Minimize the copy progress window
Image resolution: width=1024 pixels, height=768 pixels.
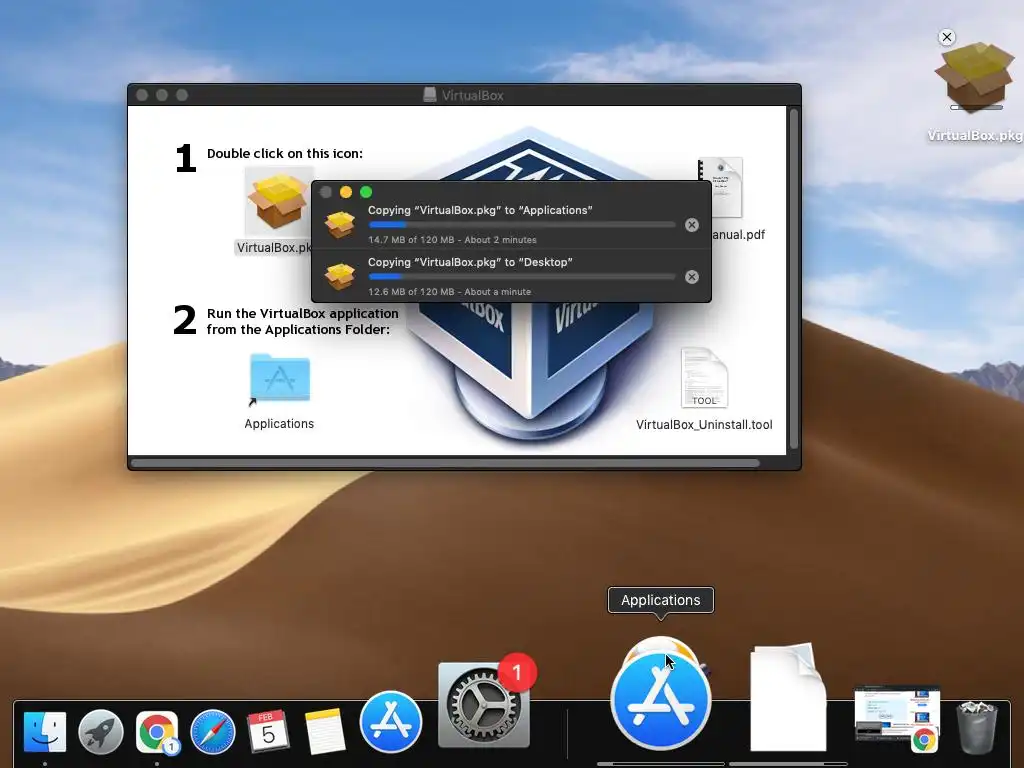pyautogui.click(x=346, y=192)
